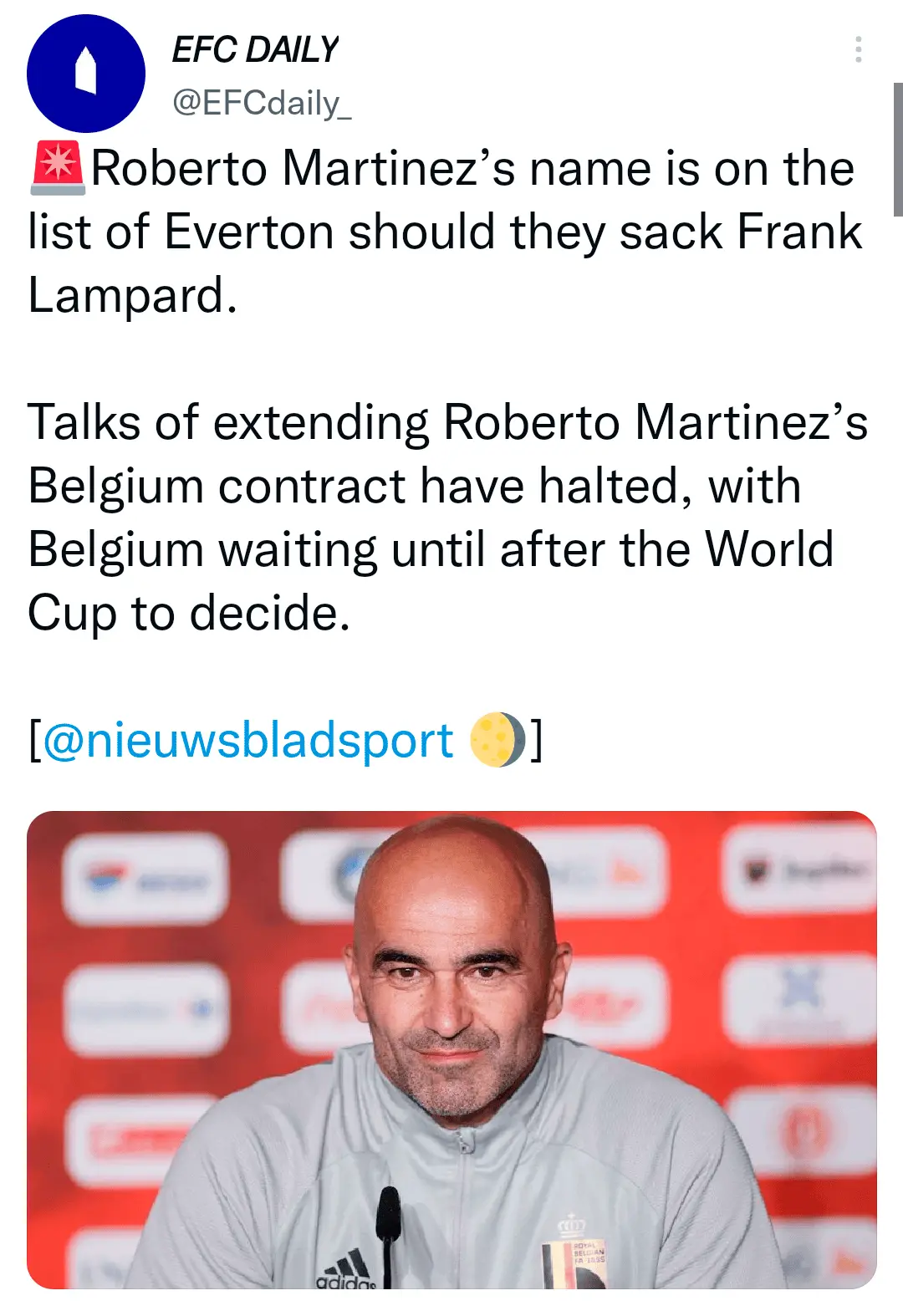
Task: Open the press conference photo
Action: (451, 1049)
